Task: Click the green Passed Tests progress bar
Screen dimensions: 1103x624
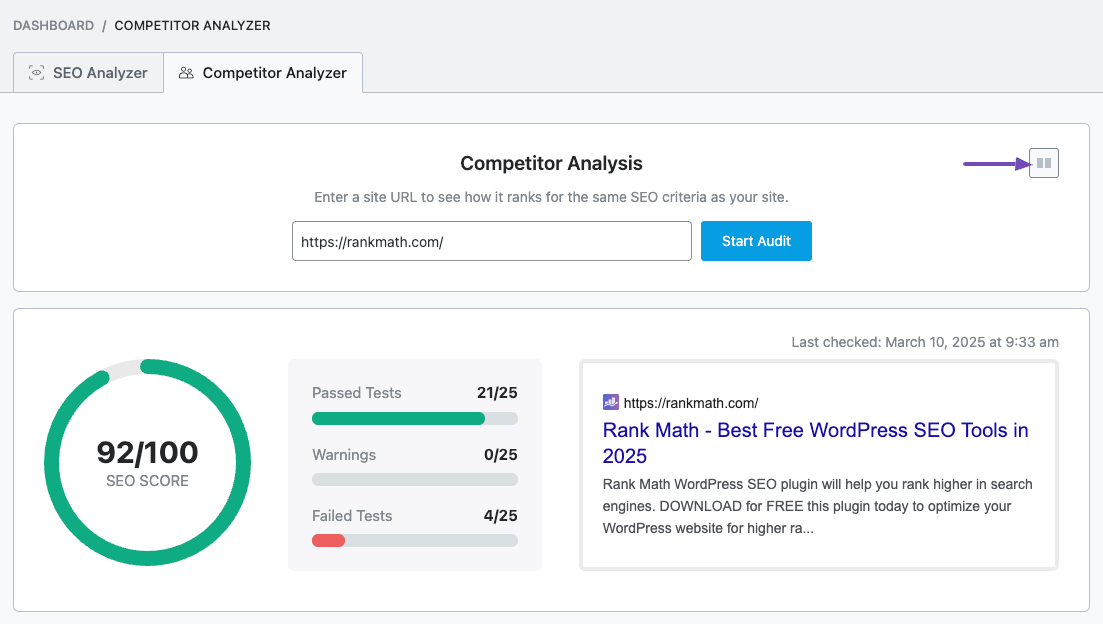Action: point(398,418)
